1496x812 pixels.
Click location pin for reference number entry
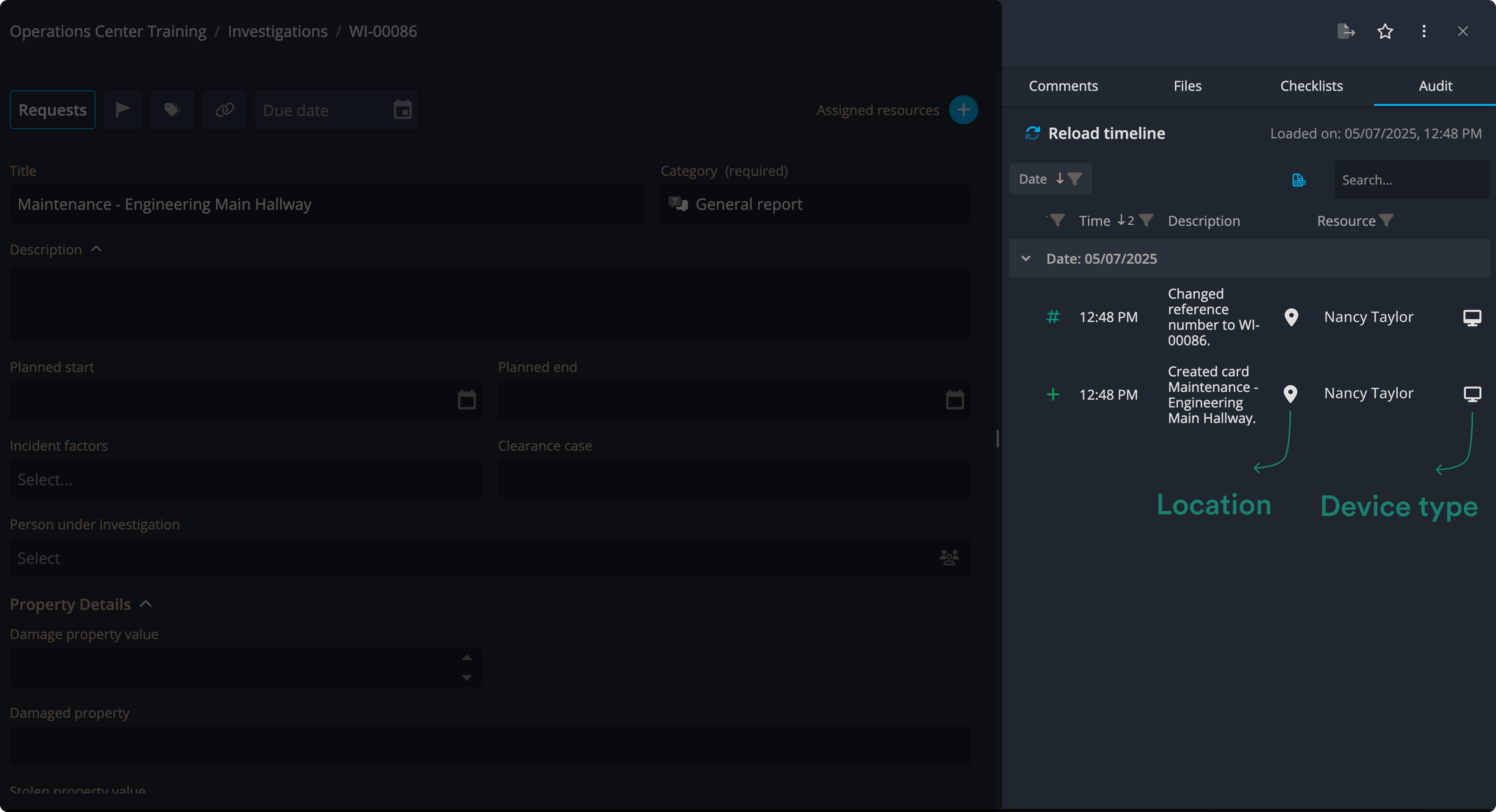click(1291, 317)
